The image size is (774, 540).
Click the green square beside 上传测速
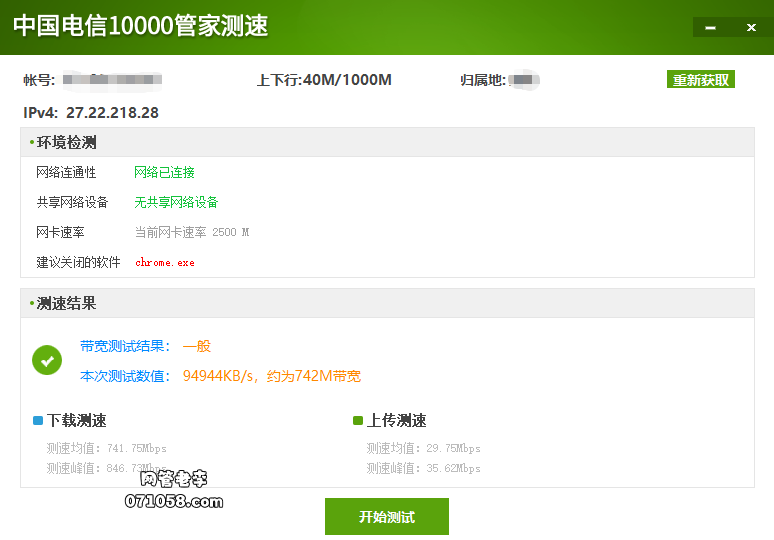tap(358, 421)
